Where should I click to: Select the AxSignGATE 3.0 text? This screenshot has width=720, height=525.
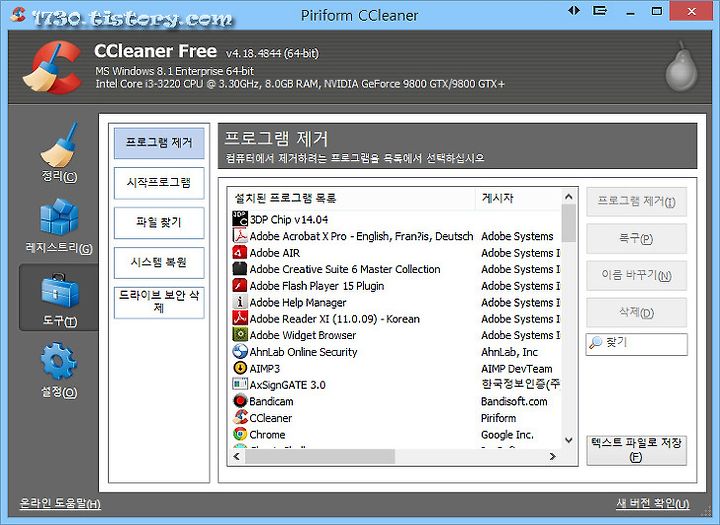287,385
